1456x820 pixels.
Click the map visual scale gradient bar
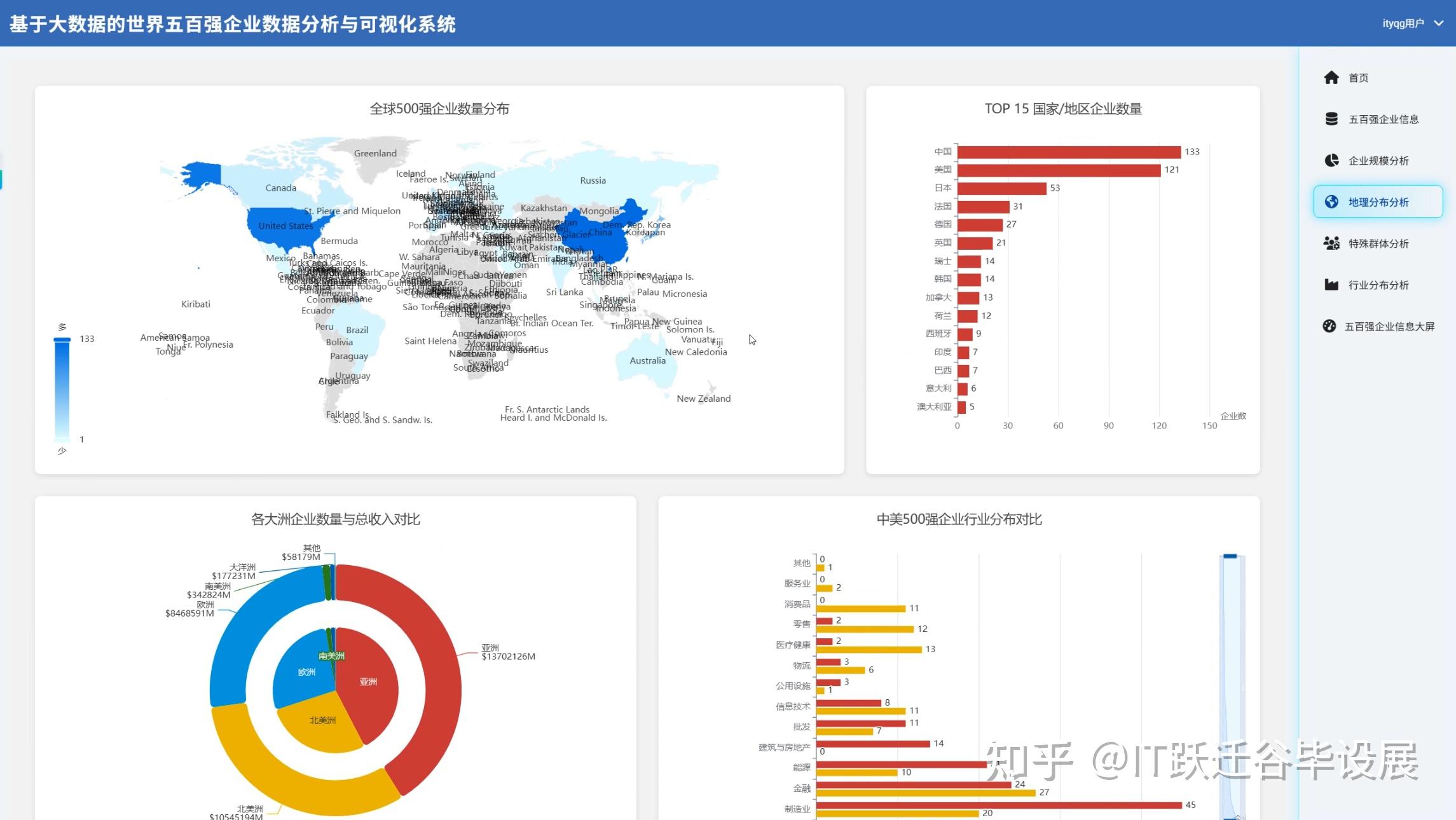pyautogui.click(x=62, y=390)
